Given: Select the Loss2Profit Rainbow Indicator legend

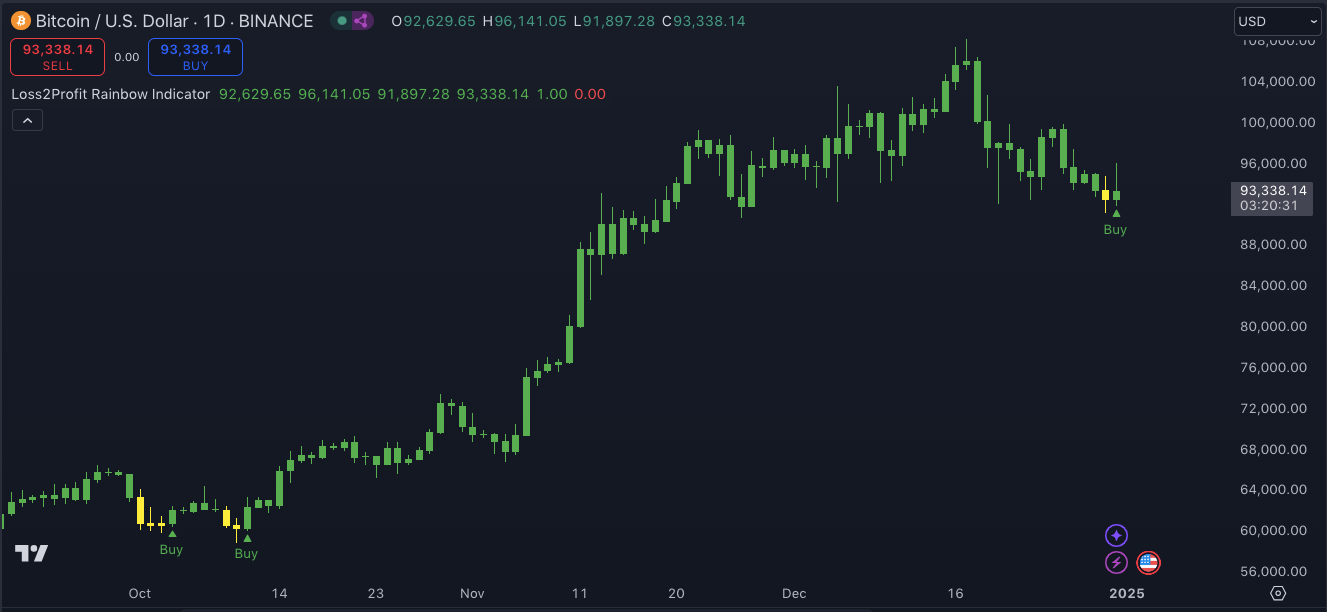Looking at the screenshot, I should 111,94.
